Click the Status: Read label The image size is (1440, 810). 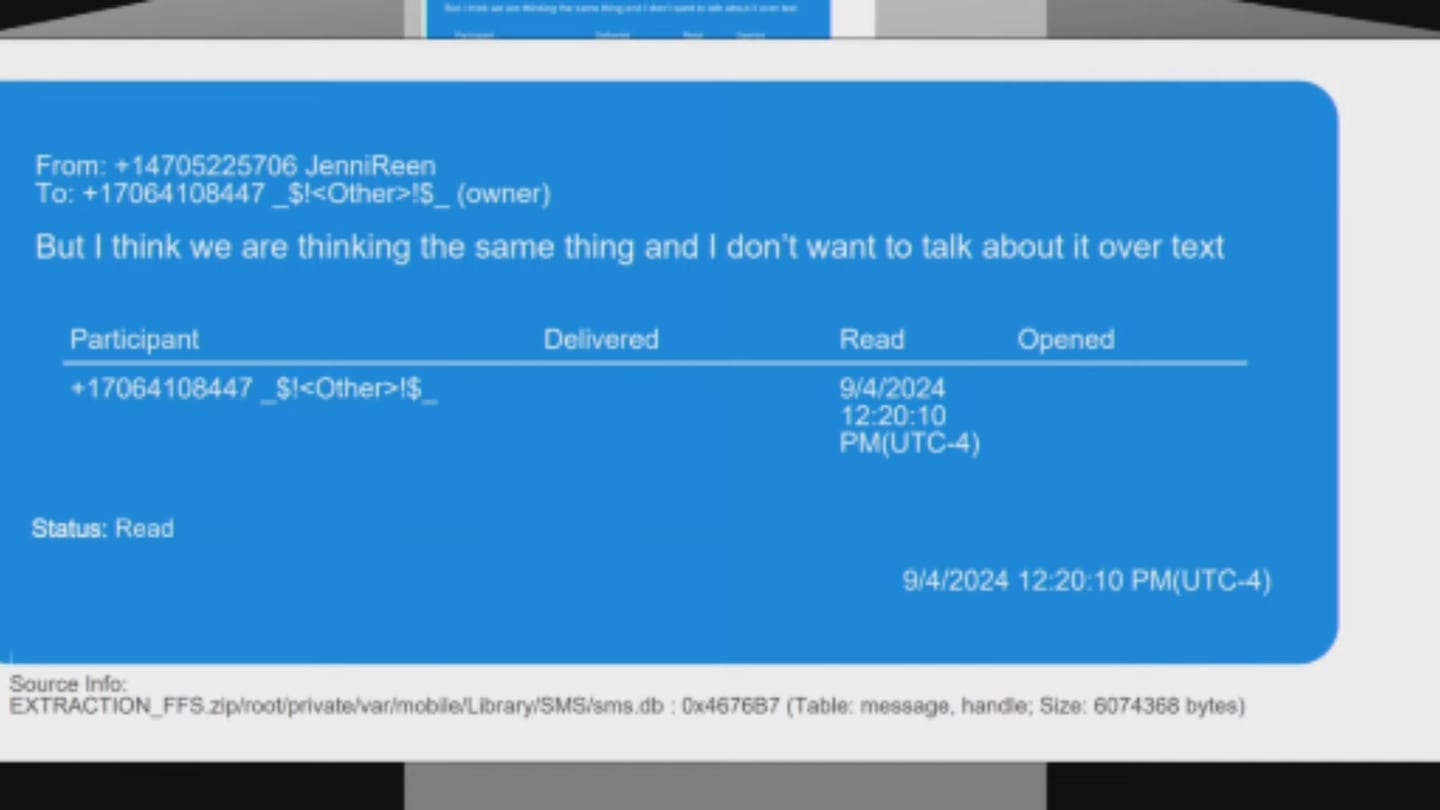[x=103, y=529]
